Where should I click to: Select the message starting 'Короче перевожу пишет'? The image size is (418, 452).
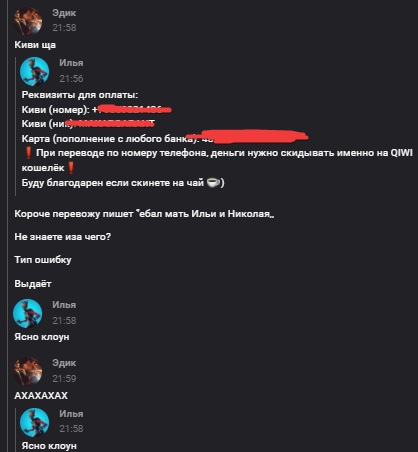click(x=144, y=214)
